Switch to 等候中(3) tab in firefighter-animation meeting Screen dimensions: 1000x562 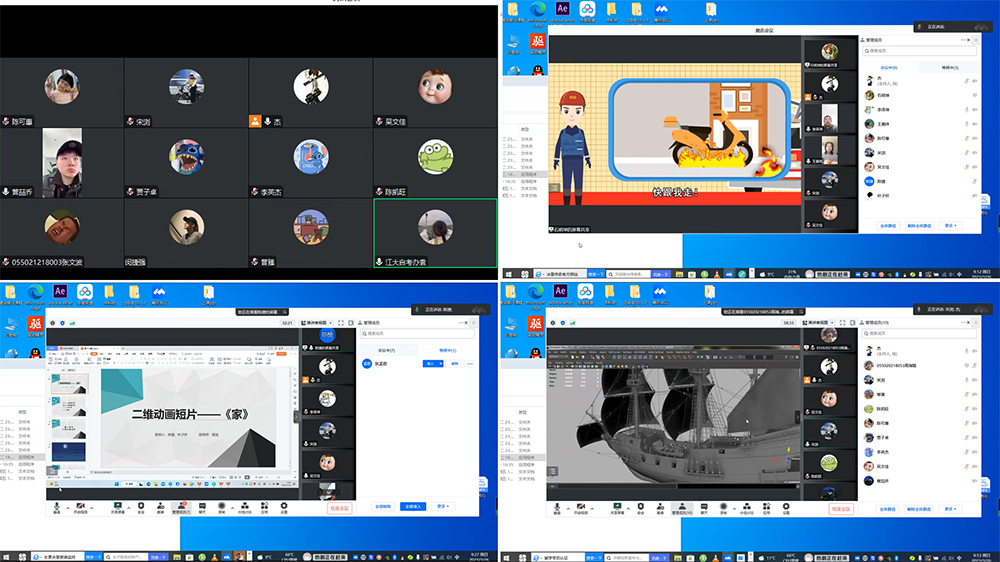point(950,67)
